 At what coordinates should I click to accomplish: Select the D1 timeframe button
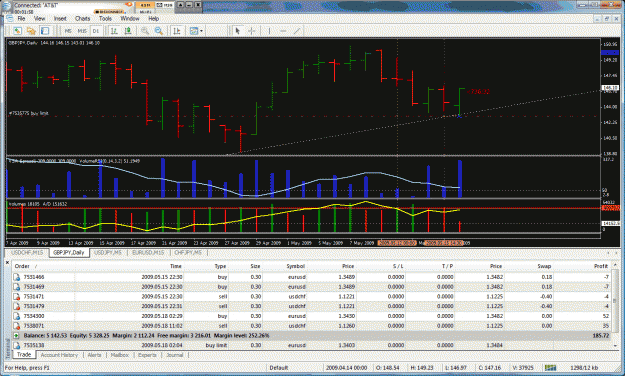point(96,31)
